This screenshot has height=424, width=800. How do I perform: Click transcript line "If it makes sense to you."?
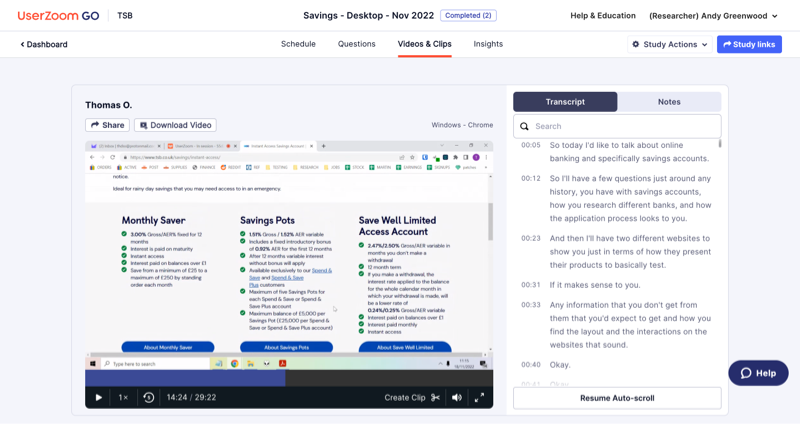[594, 285]
